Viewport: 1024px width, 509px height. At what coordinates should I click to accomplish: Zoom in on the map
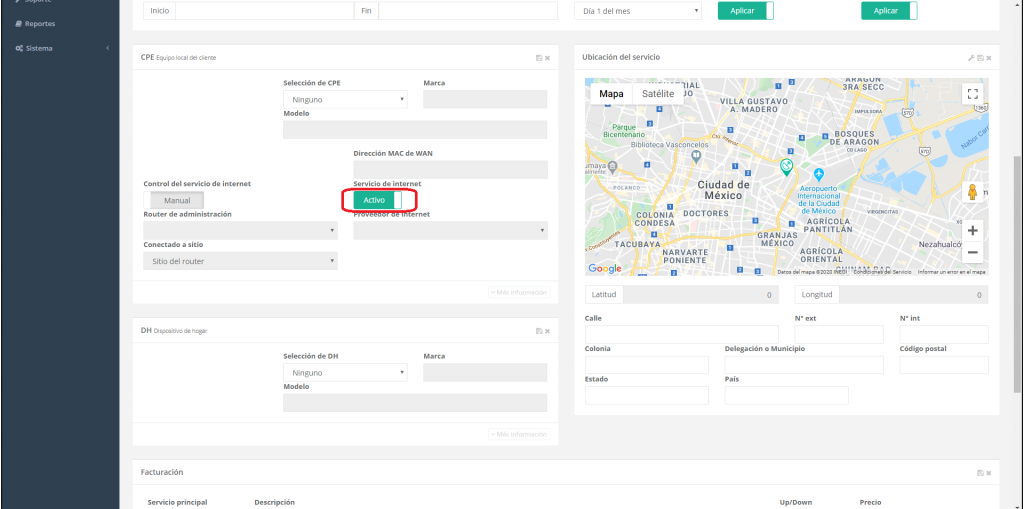[x=972, y=230]
